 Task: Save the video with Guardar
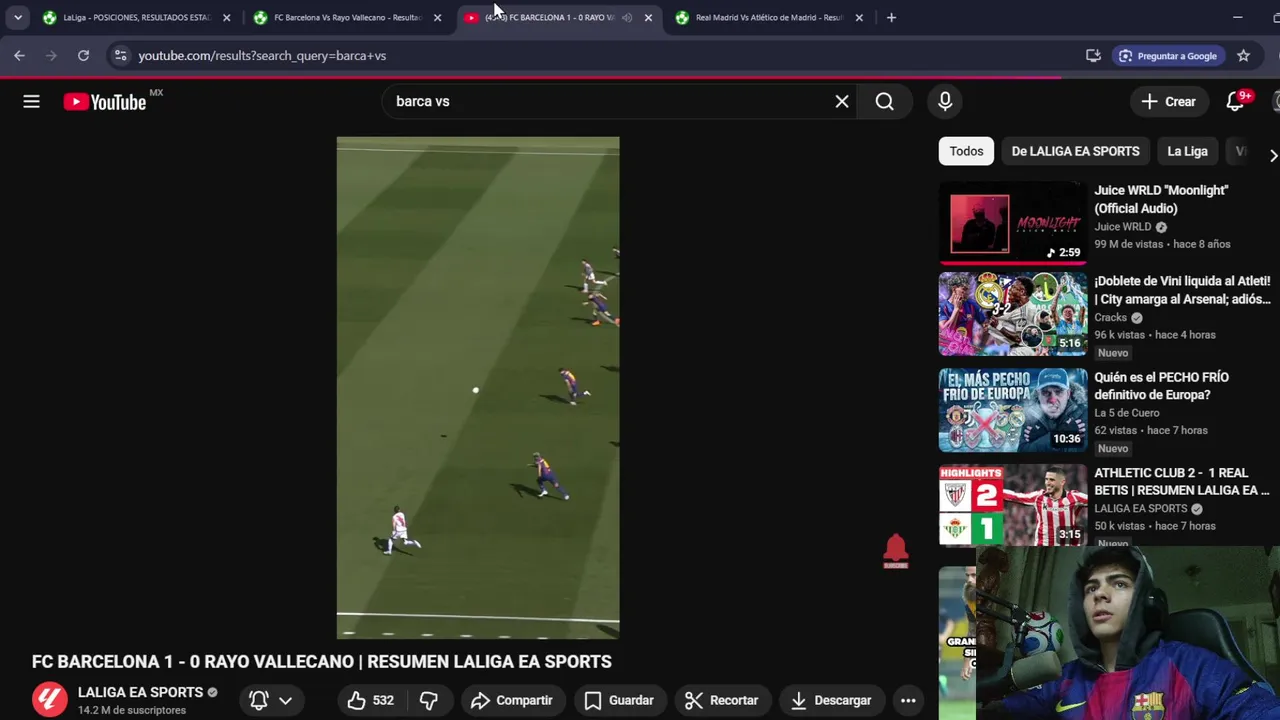[x=619, y=700]
